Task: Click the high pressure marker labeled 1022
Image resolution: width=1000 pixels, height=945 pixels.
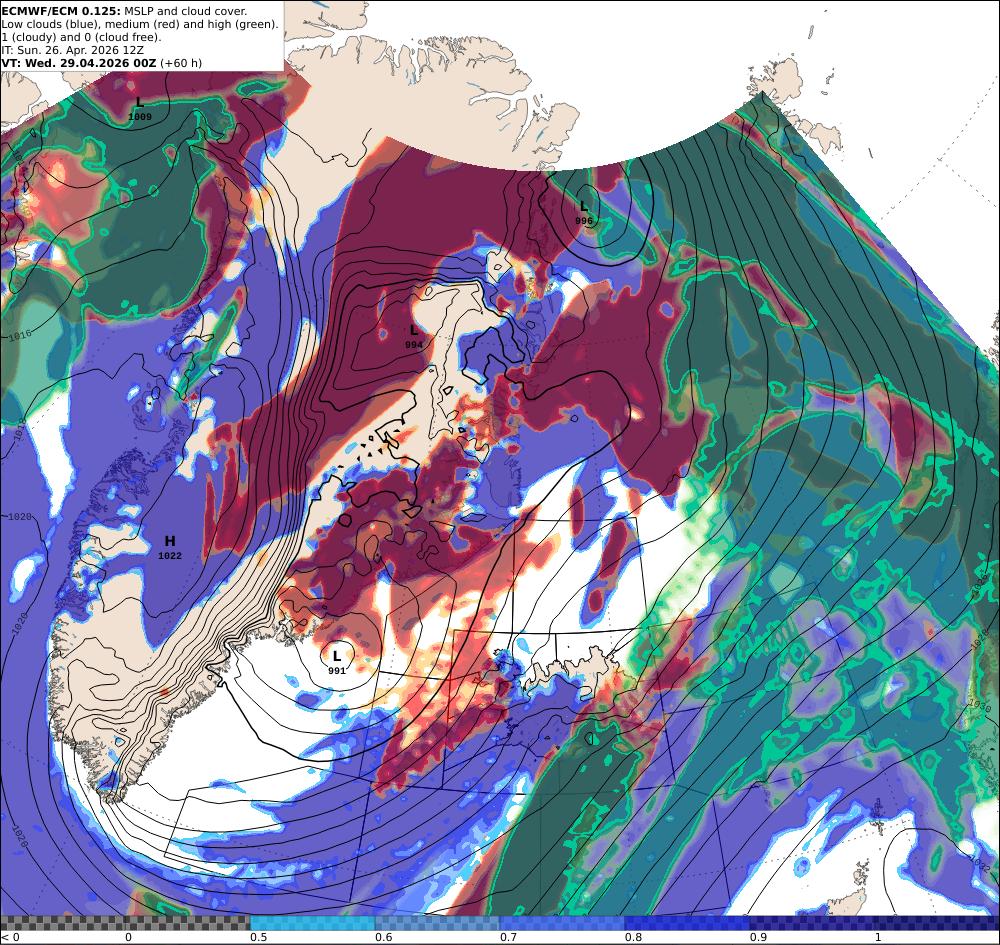Action: (x=170, y=548)
